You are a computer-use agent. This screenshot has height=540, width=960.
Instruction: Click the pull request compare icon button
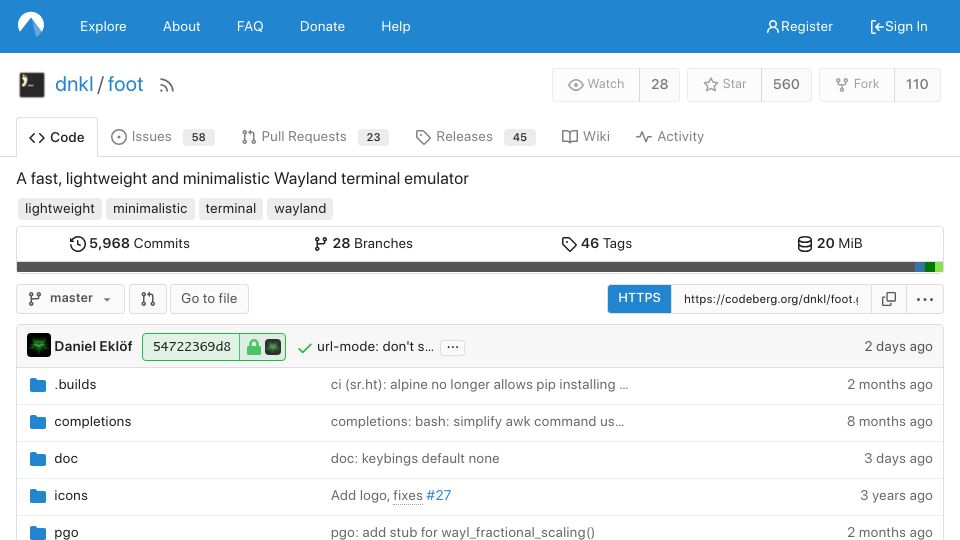tap(148, 299)
